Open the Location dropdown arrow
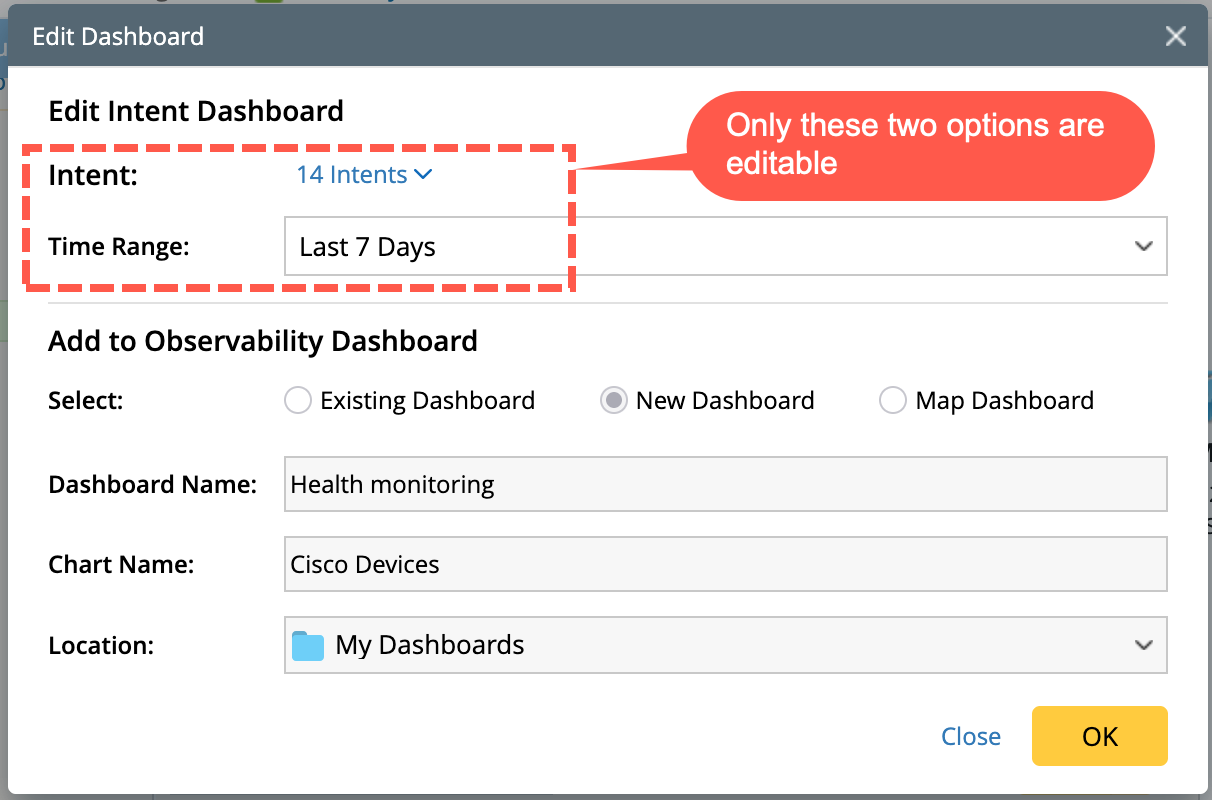This screenshot has height=800, width=1212. (1144, 645)
